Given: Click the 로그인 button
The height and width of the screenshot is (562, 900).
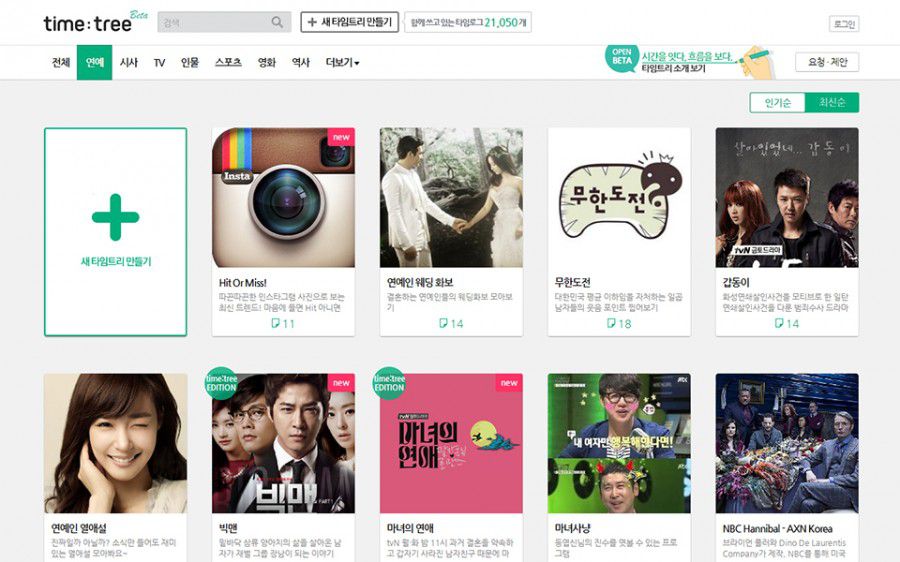Looking at the screenshot, I should [844, 24].
